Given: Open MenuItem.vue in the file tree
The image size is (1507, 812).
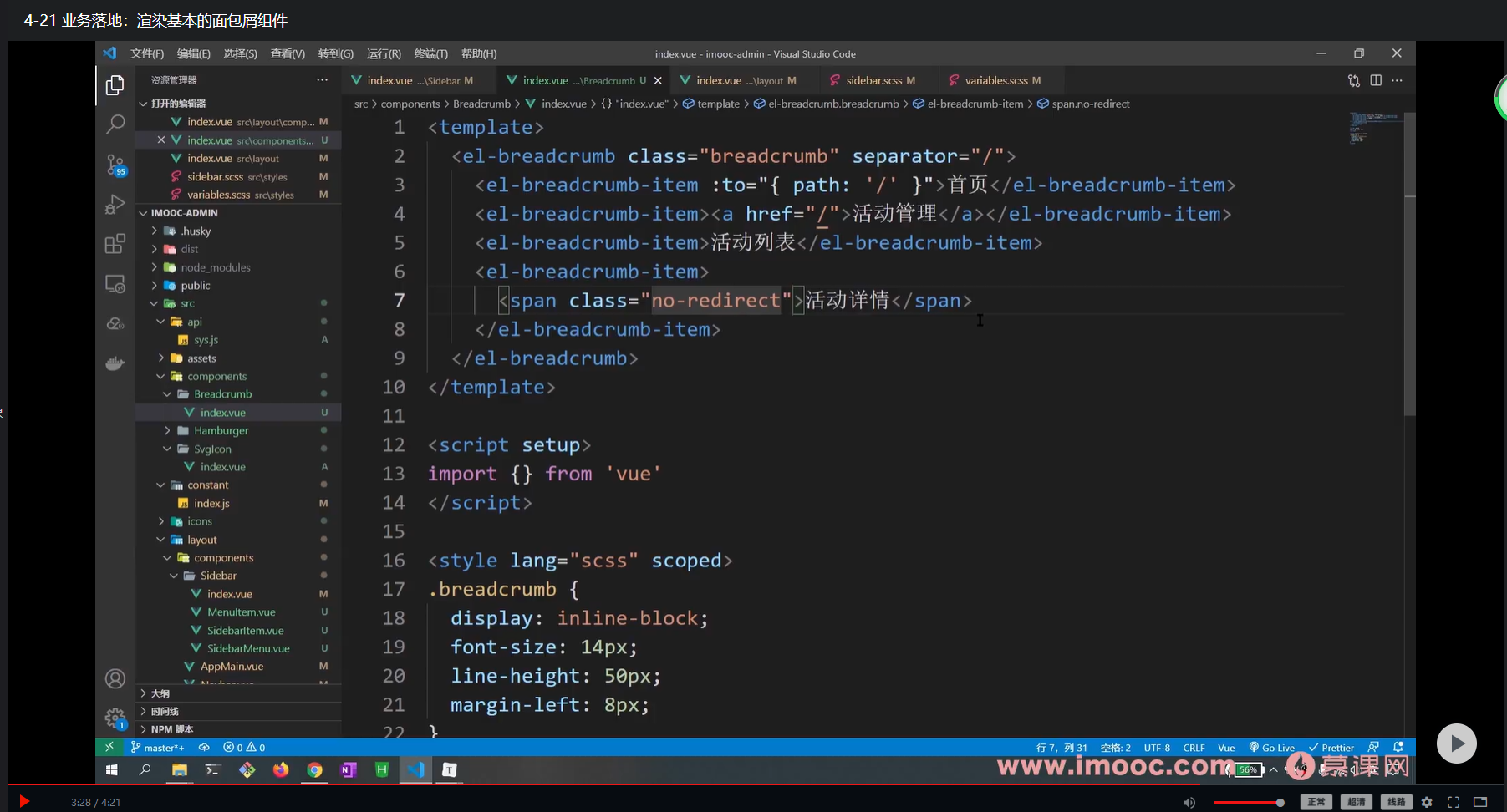Looking at the screenshot, I should tap(242, 612).
